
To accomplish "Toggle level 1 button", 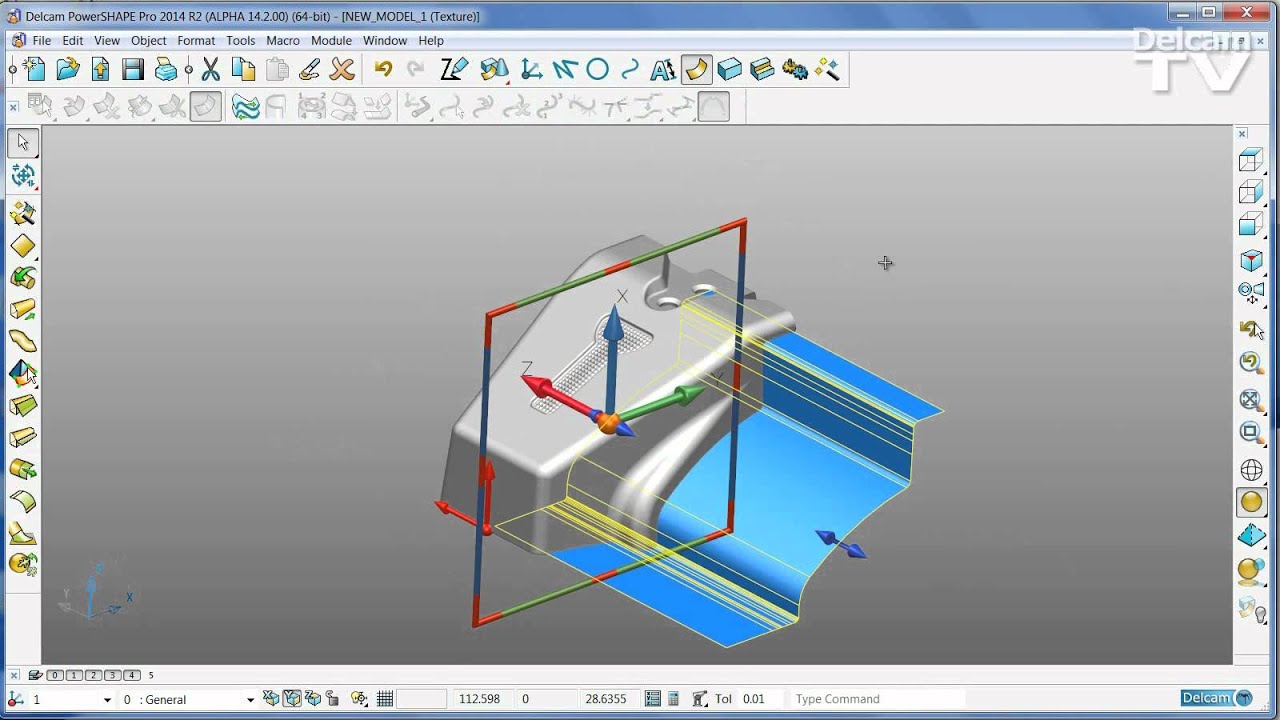I will coord(74,675).
